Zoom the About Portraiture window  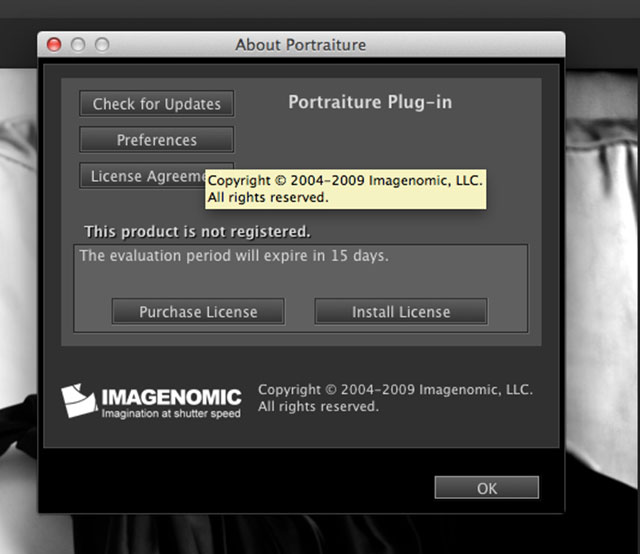[102, 44]
